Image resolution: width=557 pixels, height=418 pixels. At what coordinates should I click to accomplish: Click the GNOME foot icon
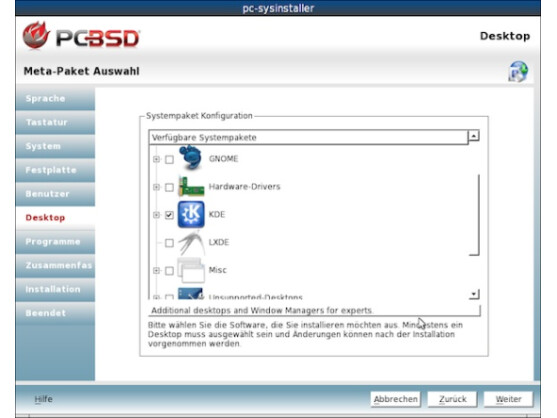pos(191,158)
